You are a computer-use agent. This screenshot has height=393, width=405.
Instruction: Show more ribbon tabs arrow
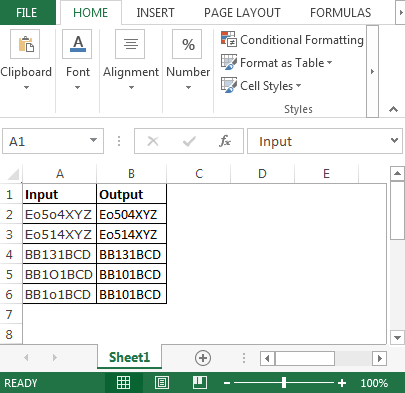tap(400, 13)
